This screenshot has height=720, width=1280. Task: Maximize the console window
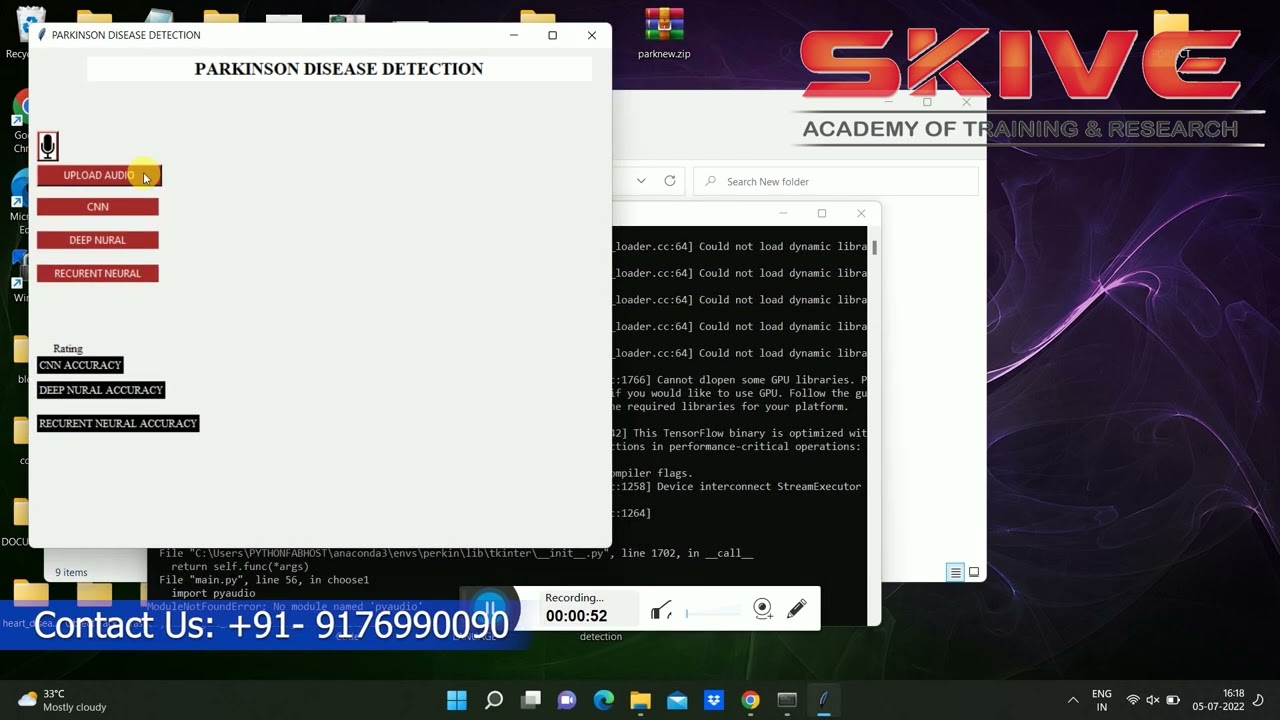click(x=822, y=213)
